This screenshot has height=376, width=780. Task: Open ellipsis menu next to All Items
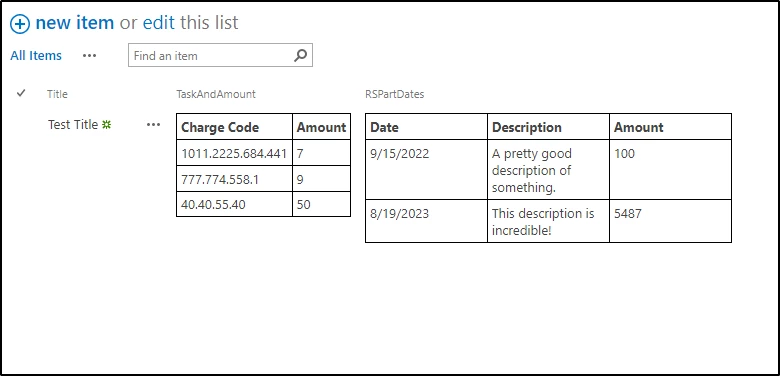(90, 56)
